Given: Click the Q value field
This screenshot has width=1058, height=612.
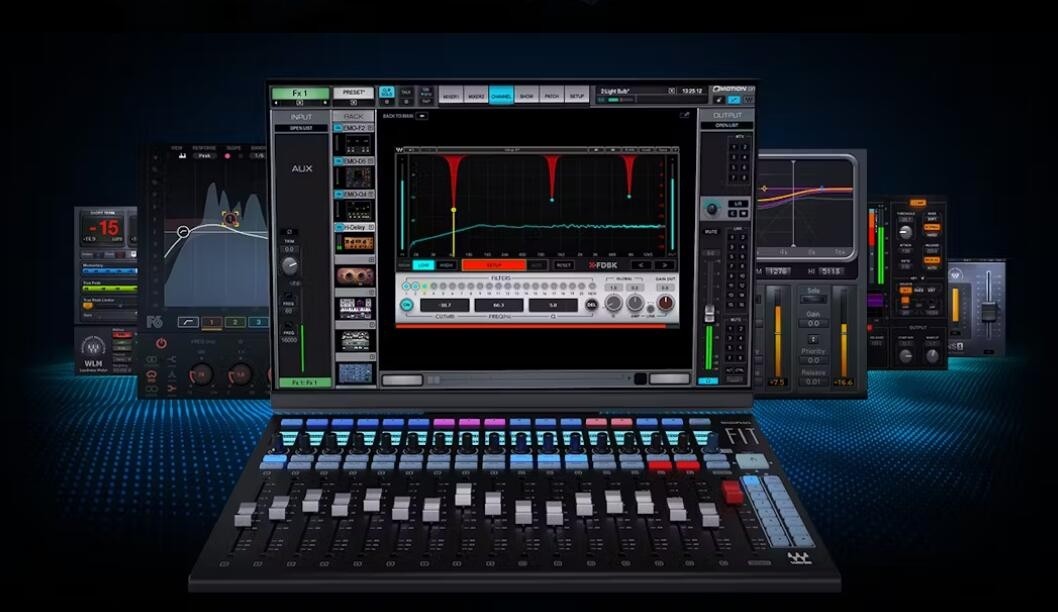Looking at the screenshot, I should click(x=553, y=306).
